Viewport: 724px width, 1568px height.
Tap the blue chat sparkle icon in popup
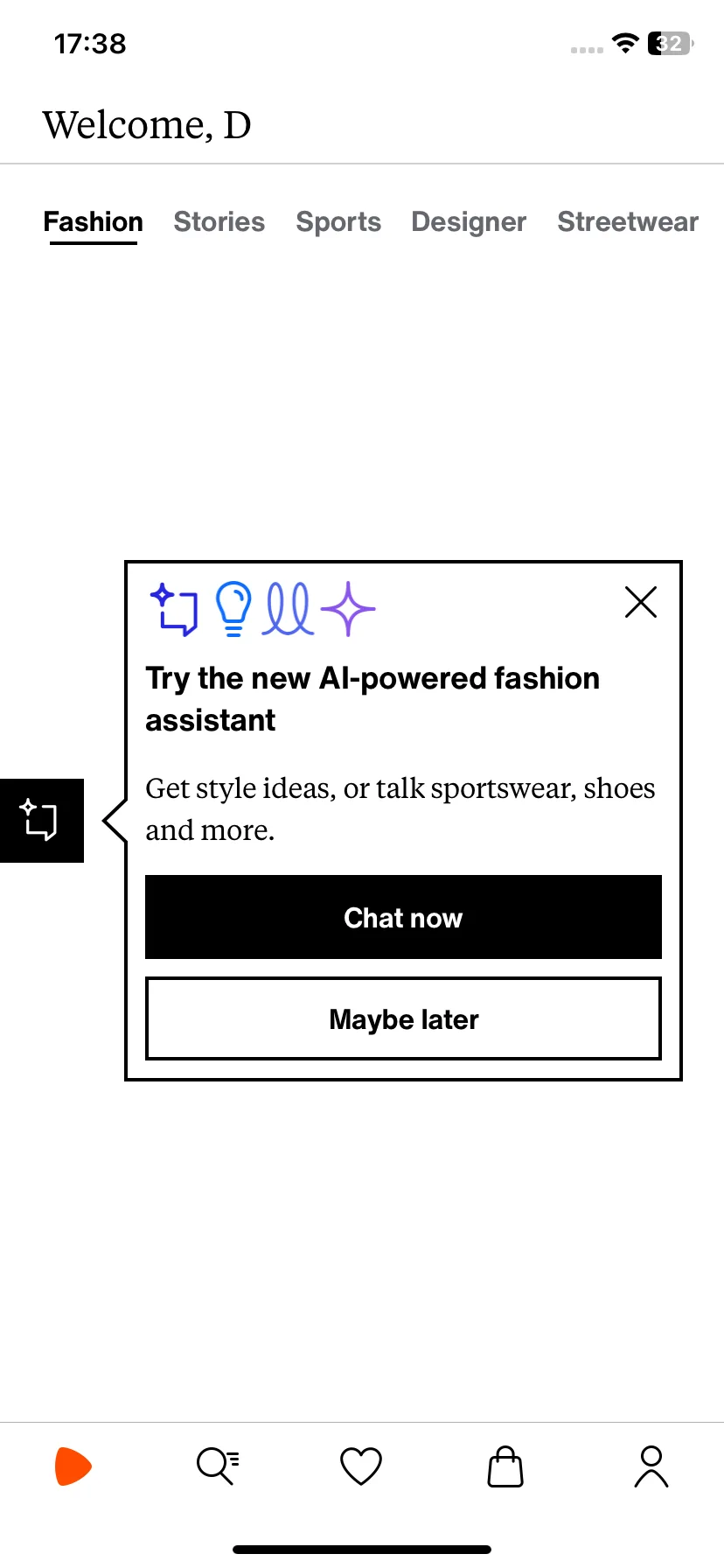point(174,609)
